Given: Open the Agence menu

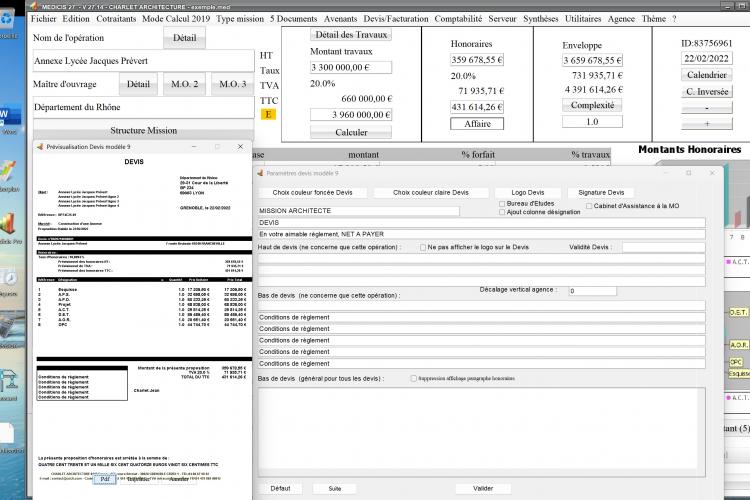Looking at the screenshot, I should tap(621, 19).
